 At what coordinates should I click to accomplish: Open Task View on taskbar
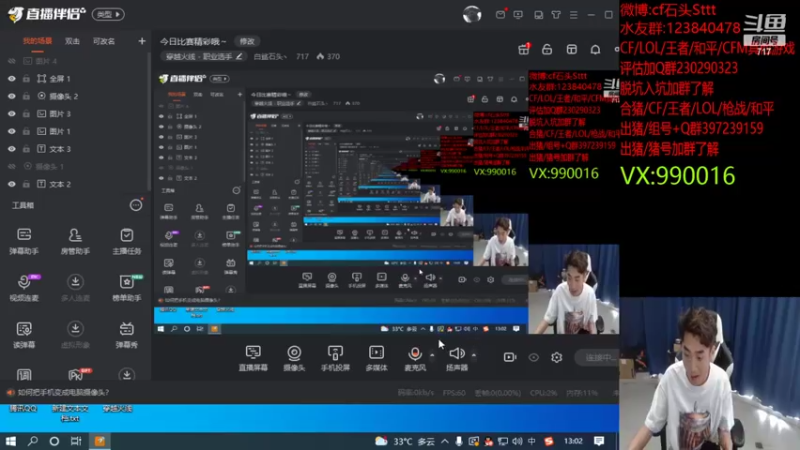coord(76,441)
